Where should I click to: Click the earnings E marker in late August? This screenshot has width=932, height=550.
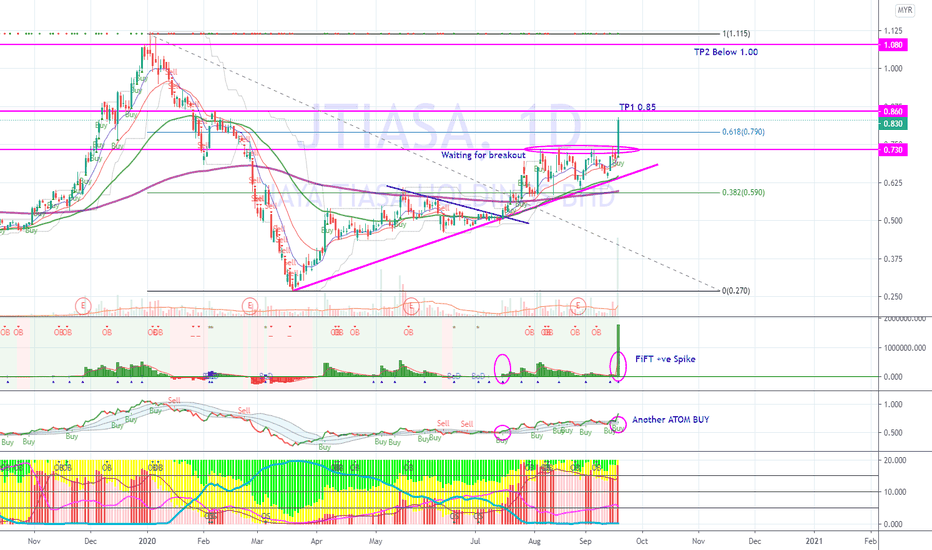(x=578, y=307)
